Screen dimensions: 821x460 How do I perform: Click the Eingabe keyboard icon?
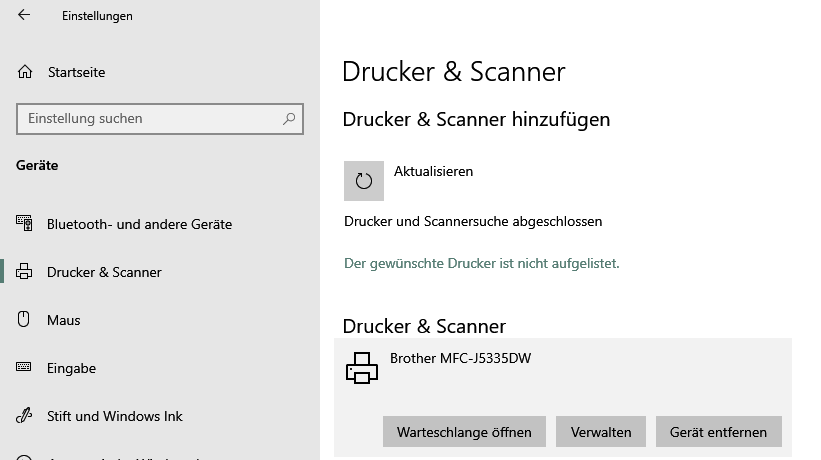24,367
